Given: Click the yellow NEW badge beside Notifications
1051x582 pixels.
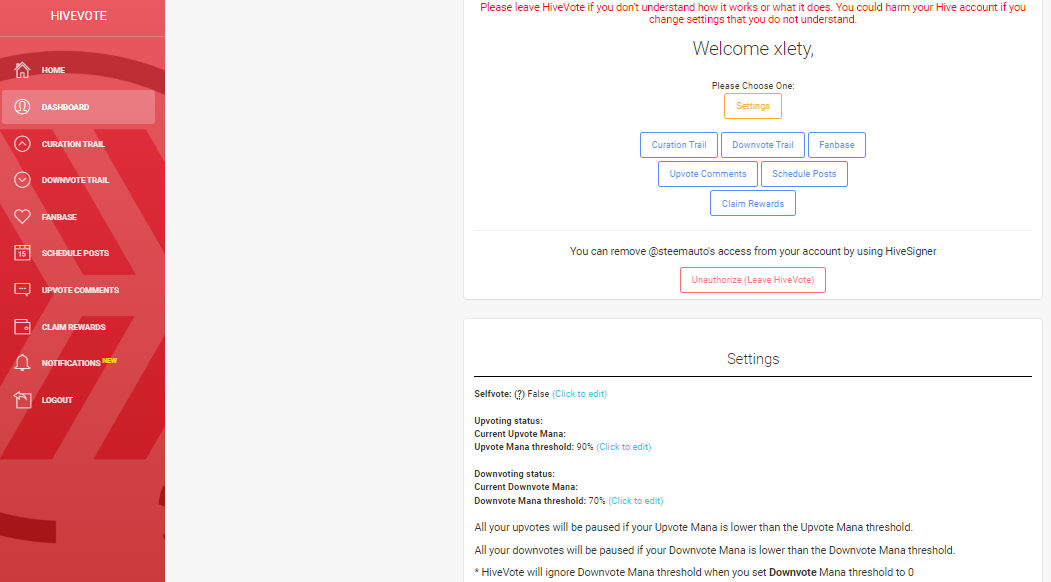Looking at the screenshot, I should tap(109, 360).
